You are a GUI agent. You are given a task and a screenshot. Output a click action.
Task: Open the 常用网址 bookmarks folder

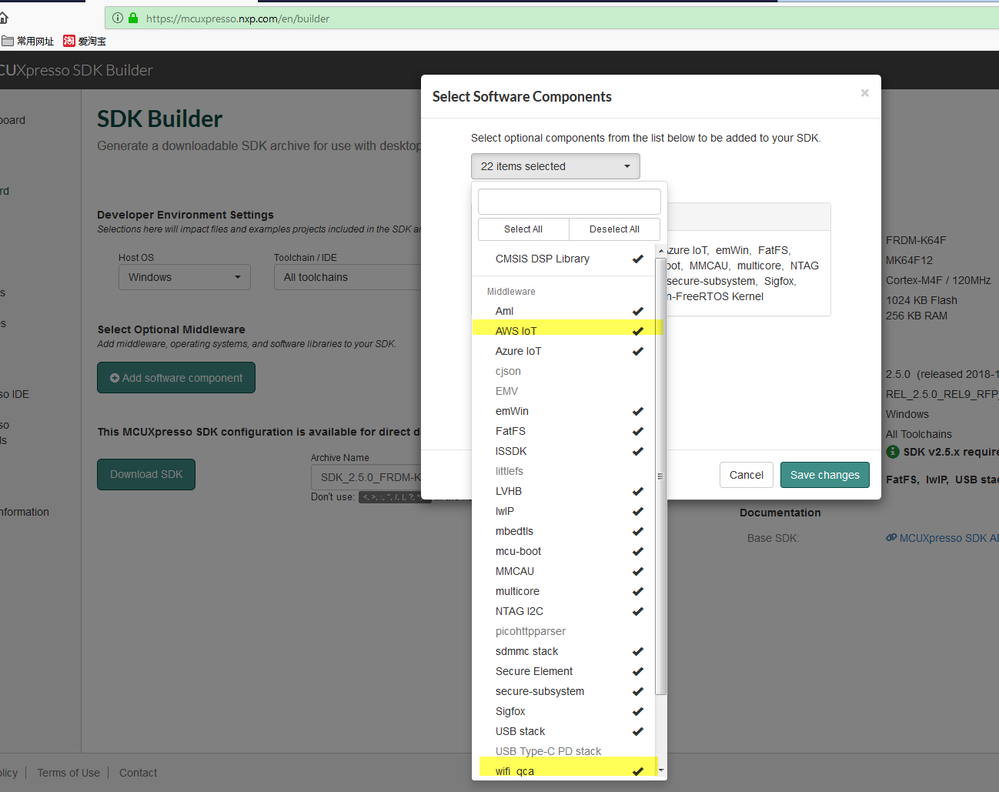27,41
